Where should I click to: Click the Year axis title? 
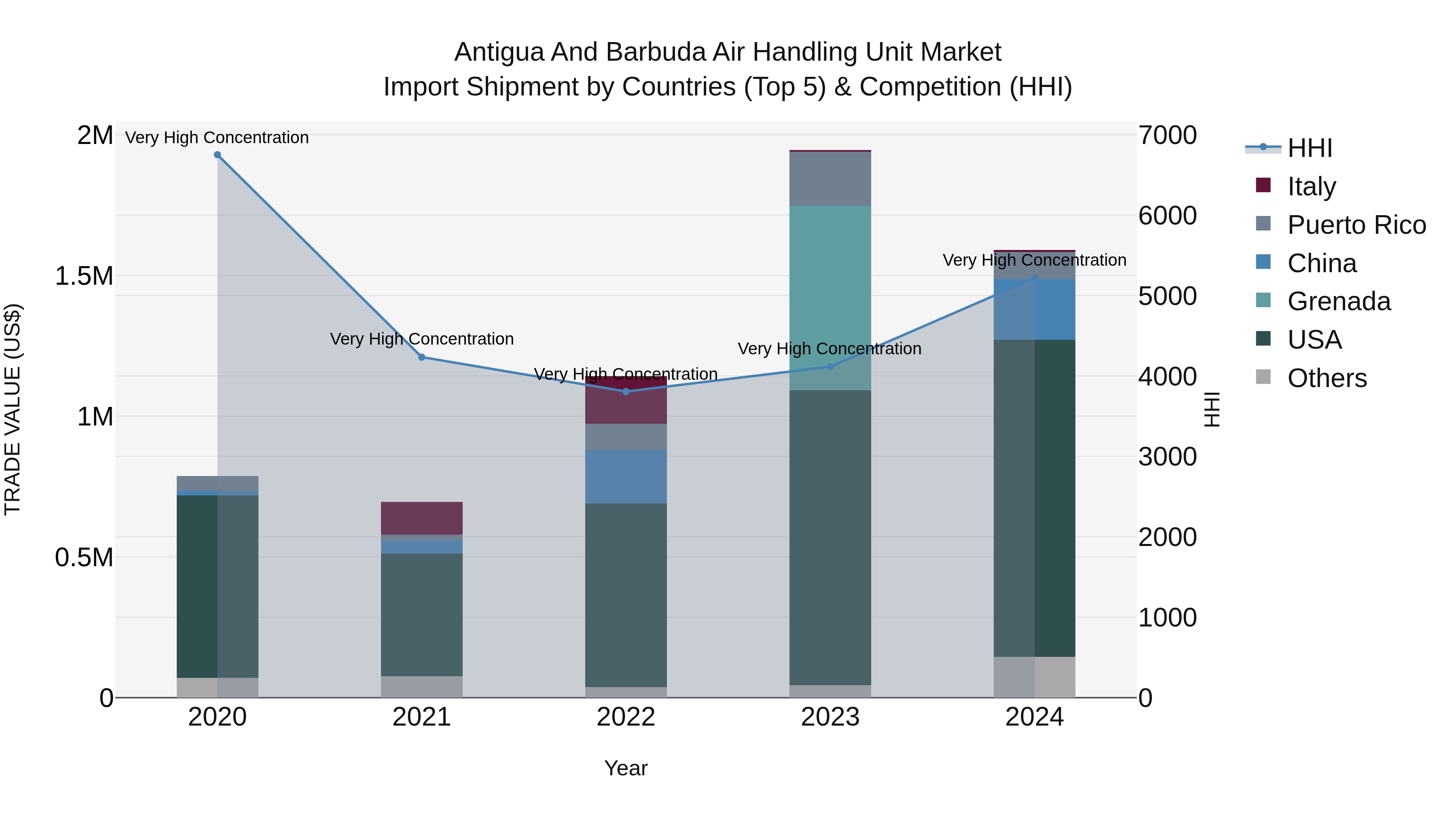[x=626, y=768]
